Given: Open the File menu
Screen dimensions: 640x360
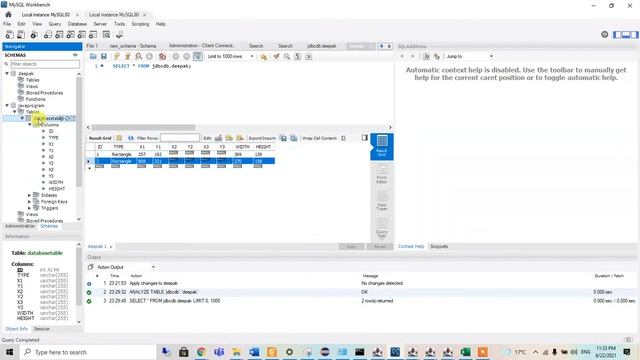Looking at the screenshot, I should coord(7,24).
